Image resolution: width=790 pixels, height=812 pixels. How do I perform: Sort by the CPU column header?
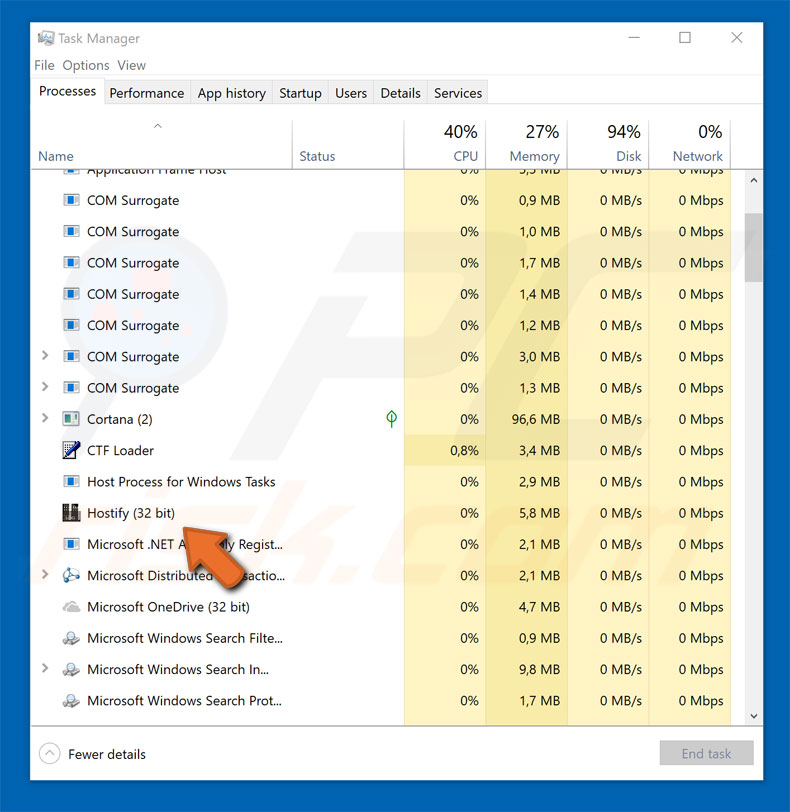pyautogui.click(x=445, y=145)
